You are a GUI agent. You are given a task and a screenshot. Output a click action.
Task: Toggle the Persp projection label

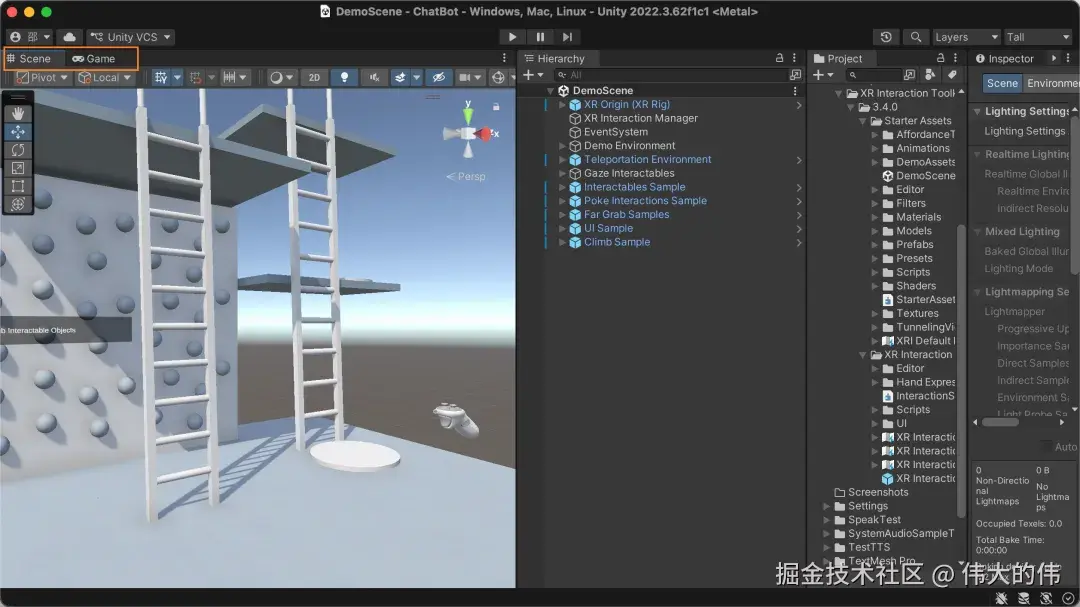click(x=466, y=176)
